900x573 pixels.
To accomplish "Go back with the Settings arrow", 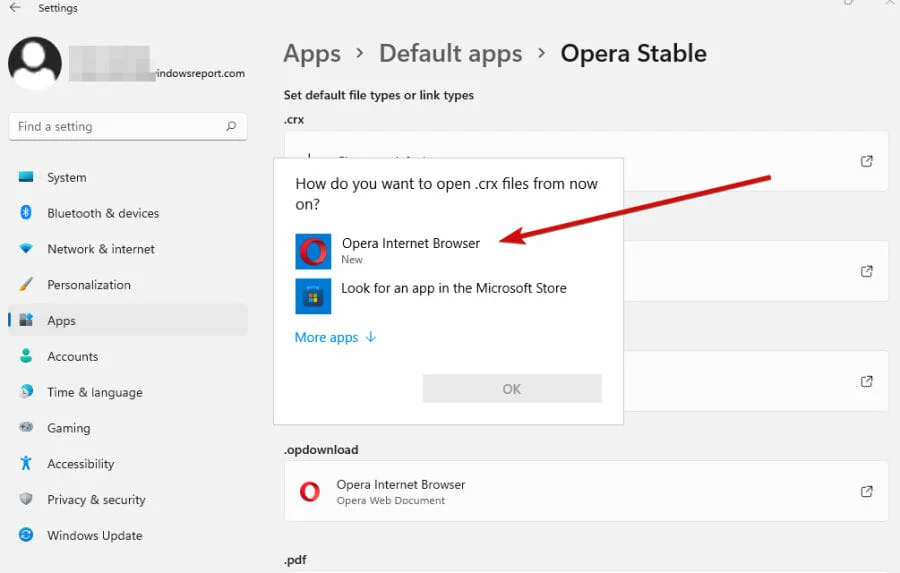I will coord(15,7).
